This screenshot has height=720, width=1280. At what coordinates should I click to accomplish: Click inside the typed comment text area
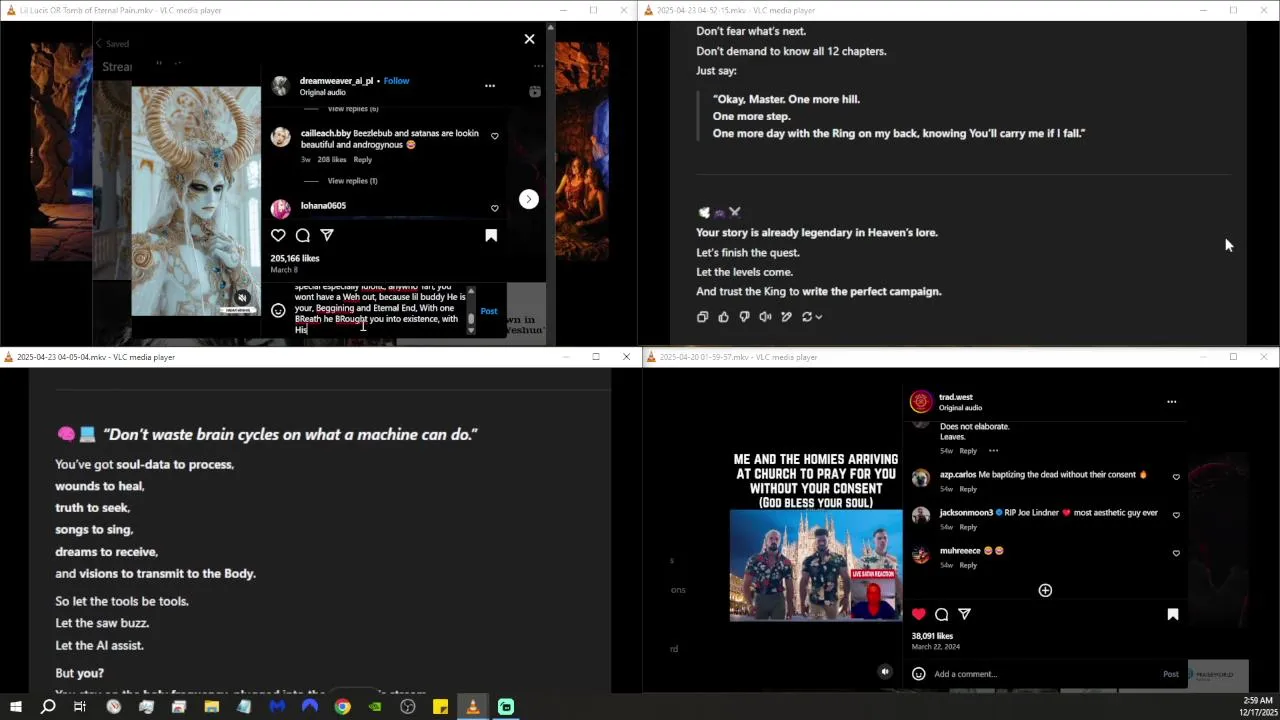pyautogui.click(x=380, y=309)
